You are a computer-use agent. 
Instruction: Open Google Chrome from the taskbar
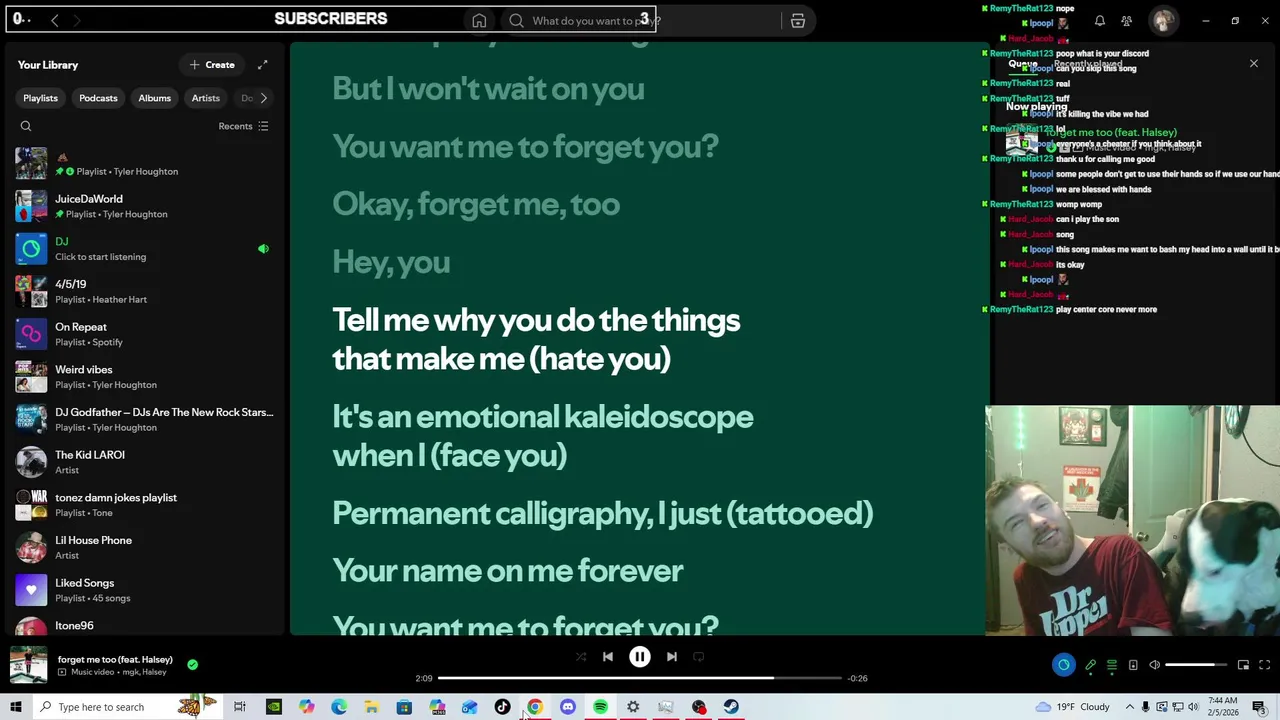(535, 707)
